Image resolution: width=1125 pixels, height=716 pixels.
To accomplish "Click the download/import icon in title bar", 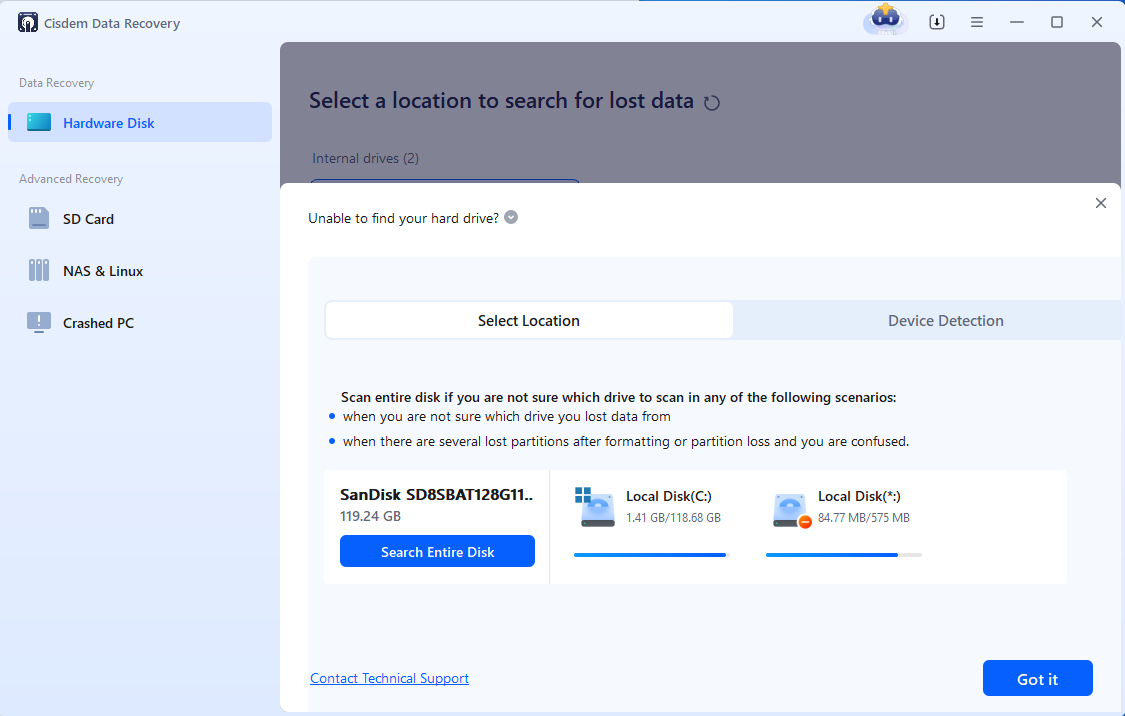I will 937,22.
